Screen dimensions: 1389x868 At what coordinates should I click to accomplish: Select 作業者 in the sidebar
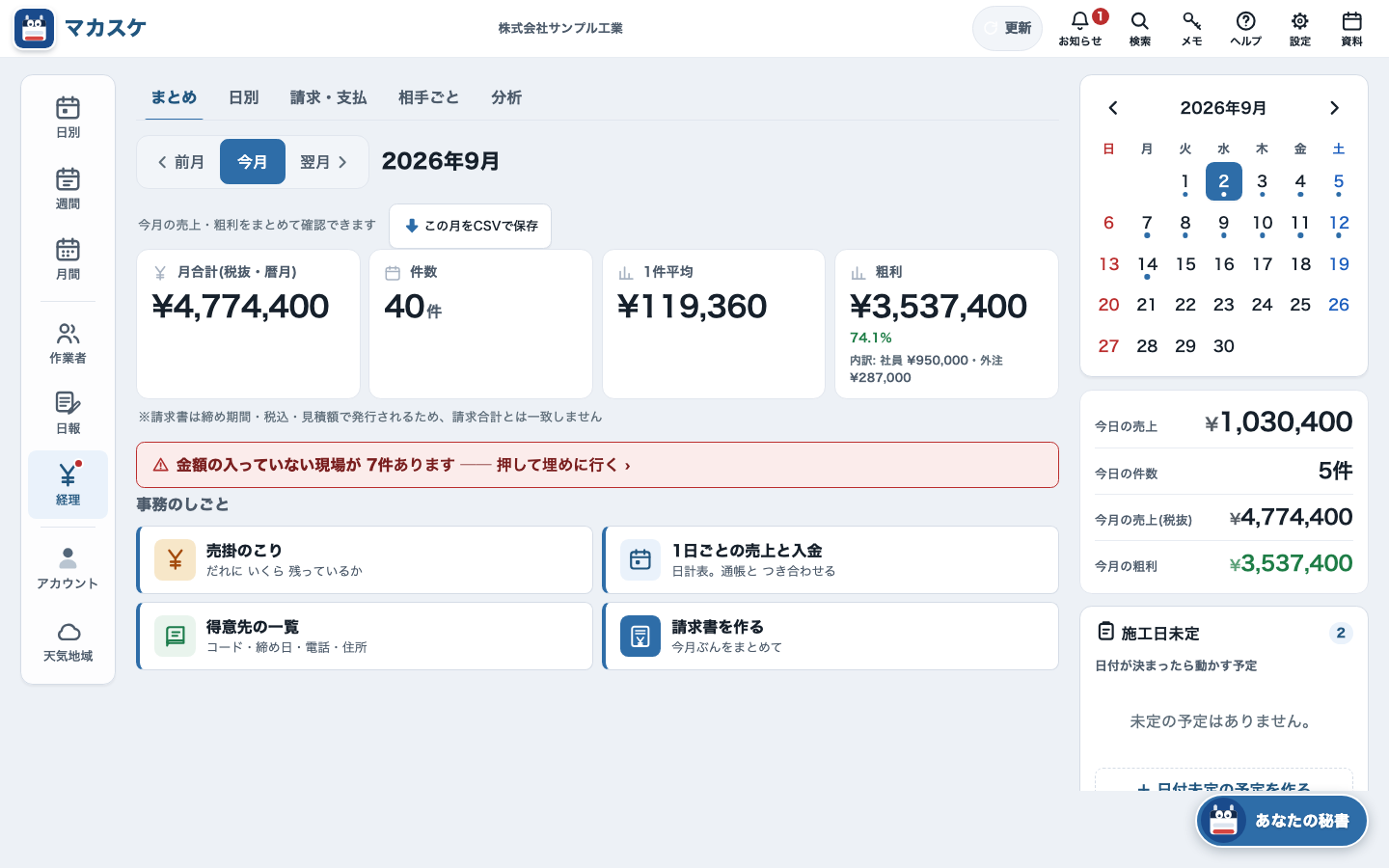[x=68, y=343]
